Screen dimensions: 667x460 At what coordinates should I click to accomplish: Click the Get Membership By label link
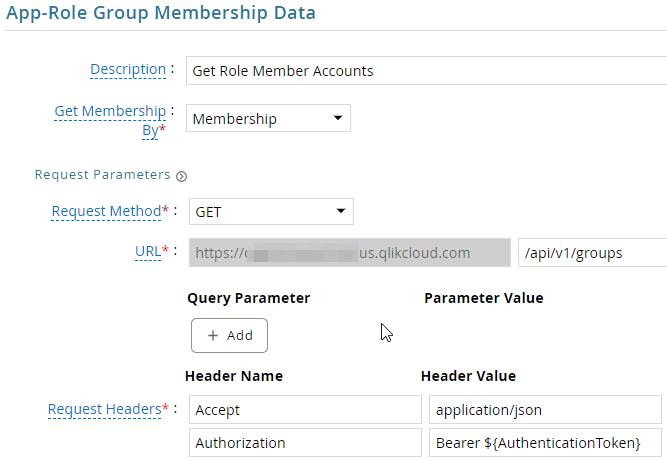point(110,120)
